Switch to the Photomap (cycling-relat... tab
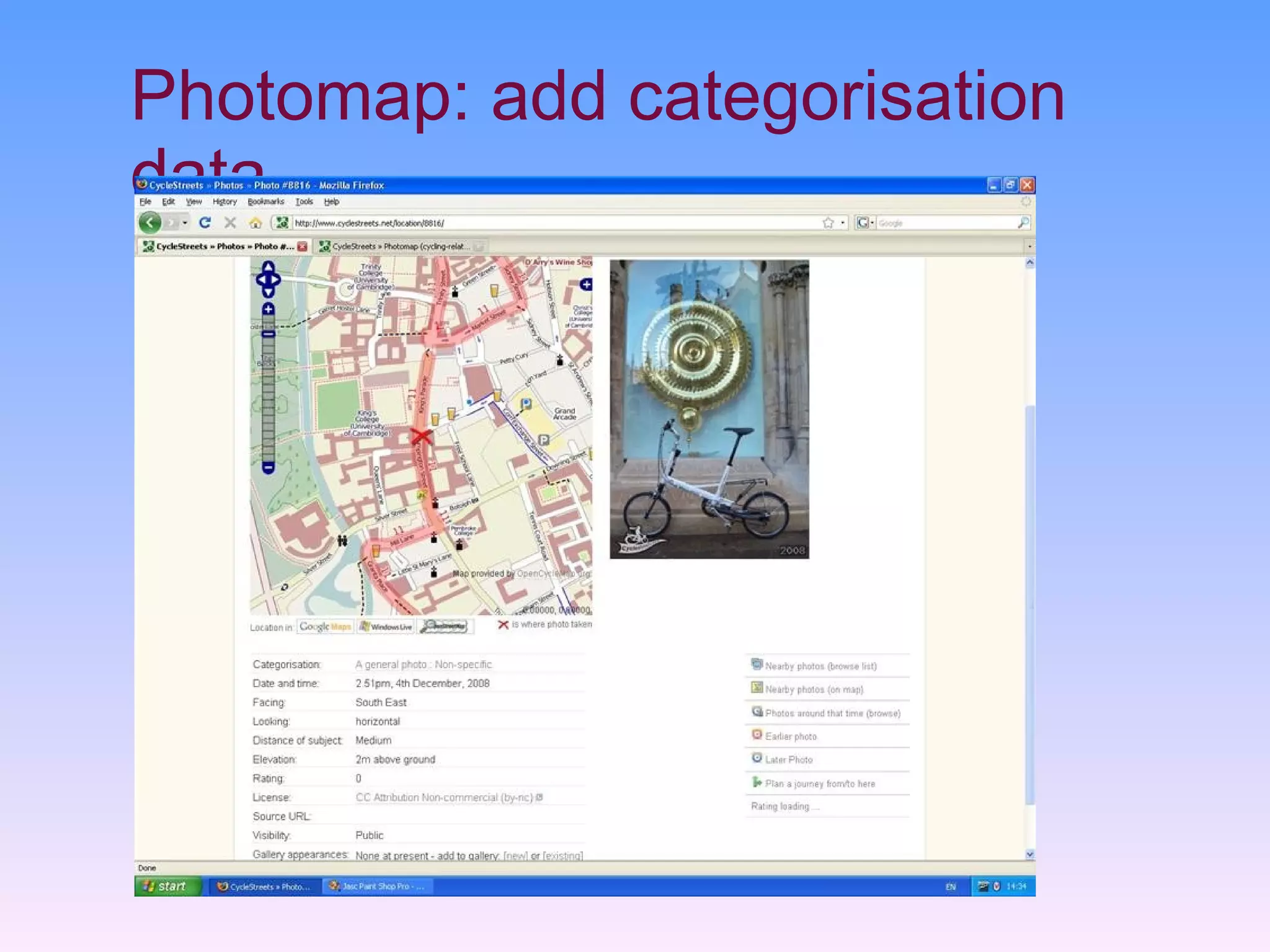Viewport: 1270px width, 952px height. point(401,246)
